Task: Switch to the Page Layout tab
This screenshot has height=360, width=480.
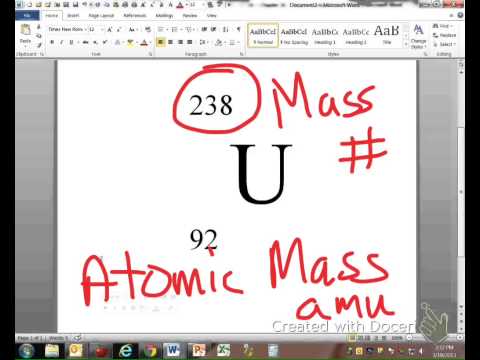Action: [101, 16]
